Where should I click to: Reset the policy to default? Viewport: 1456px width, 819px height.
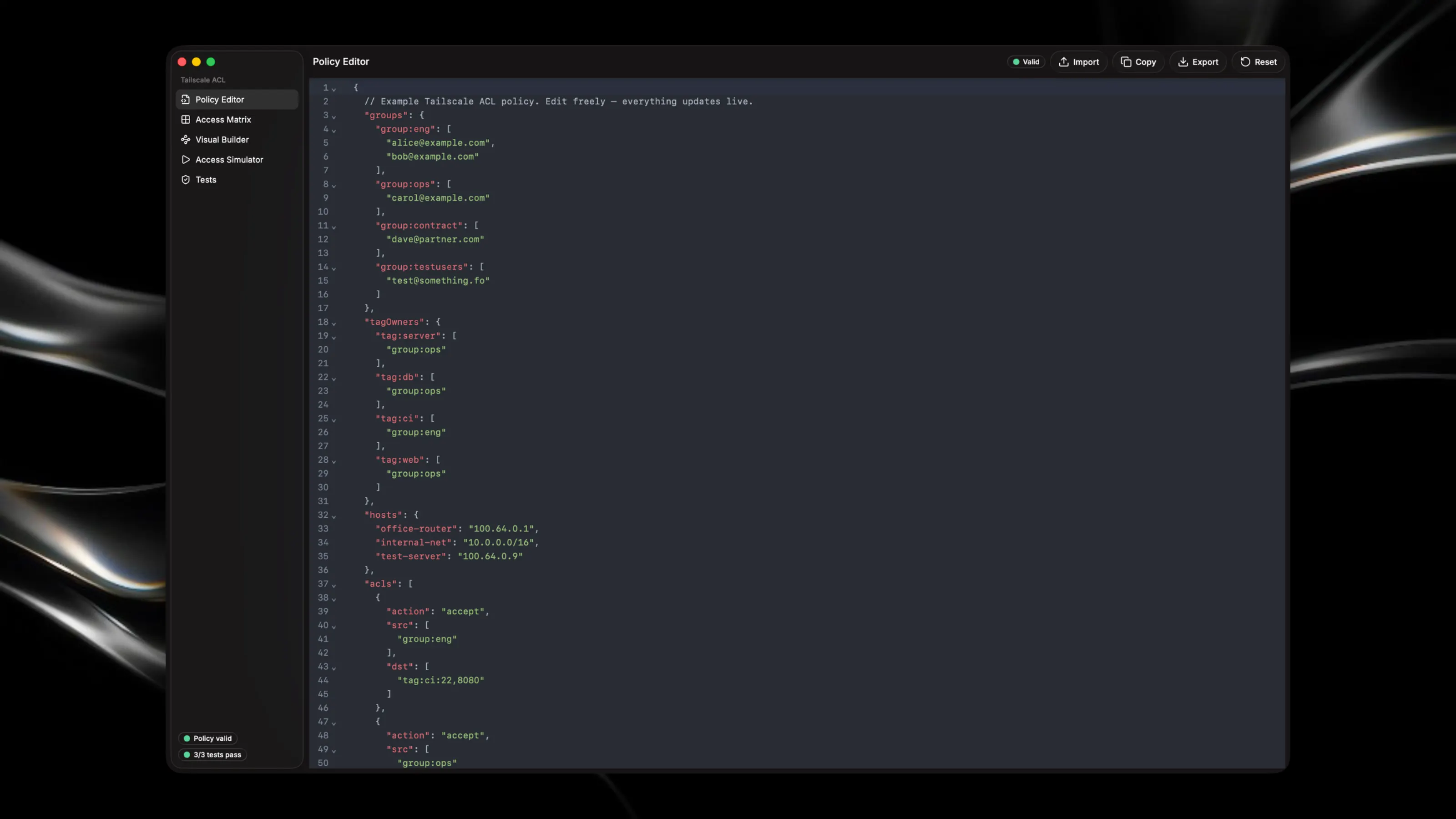(1258, 61)
